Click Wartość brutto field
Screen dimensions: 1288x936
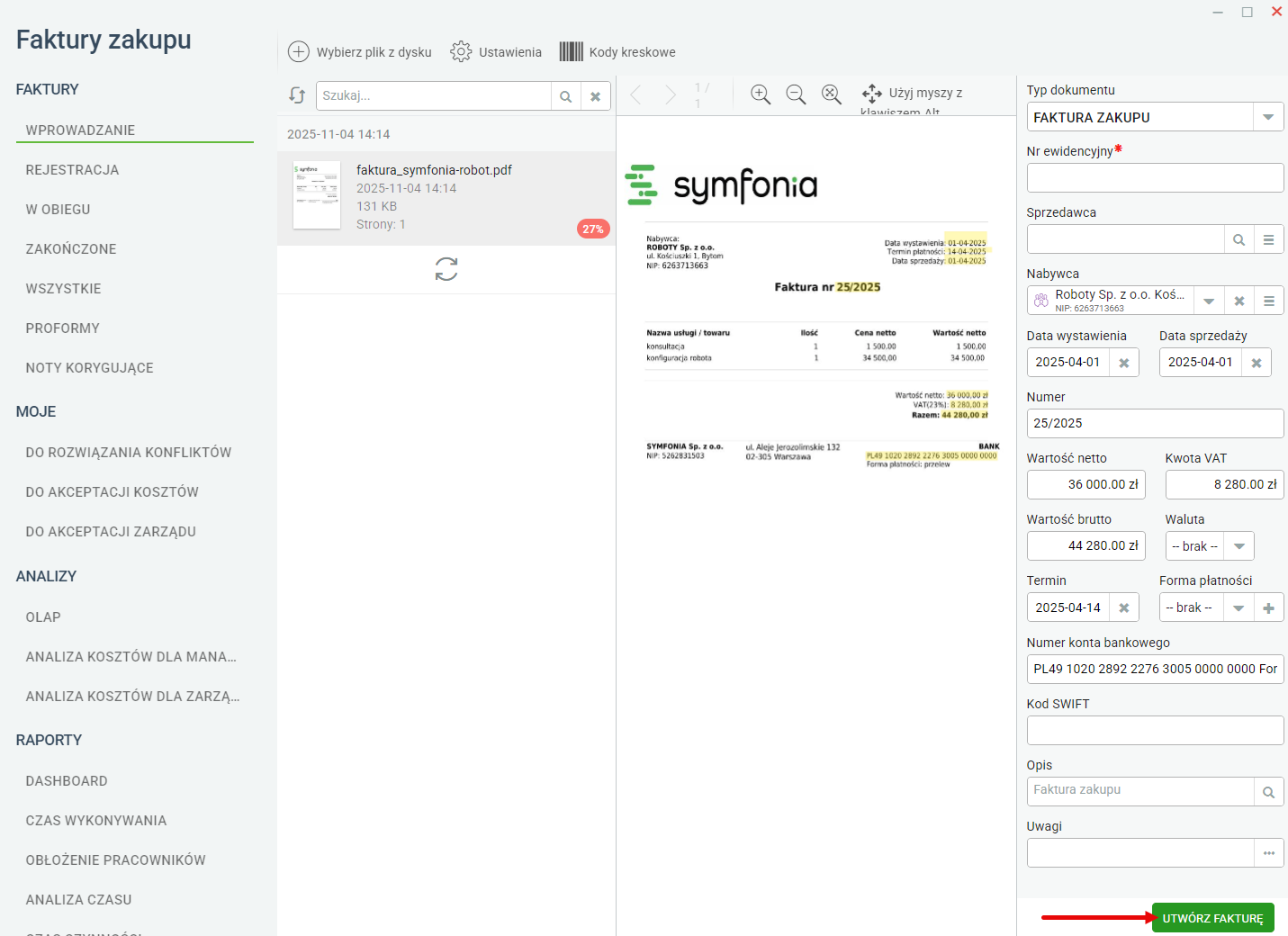(x=1085, y=546)
